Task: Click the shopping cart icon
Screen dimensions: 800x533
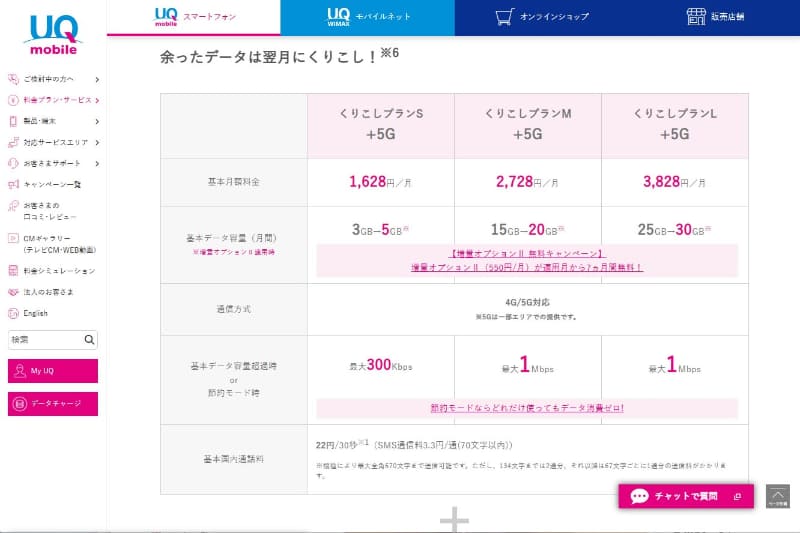Action: (x=504, y=17)
